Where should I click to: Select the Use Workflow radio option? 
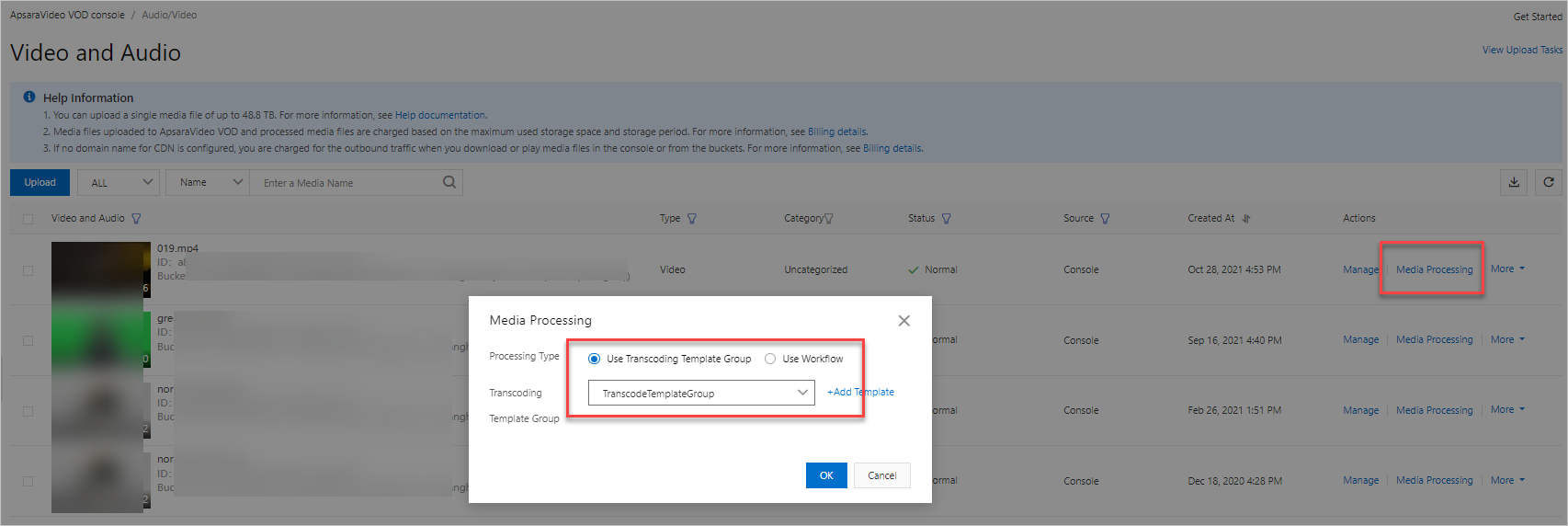tap(770, 359)
